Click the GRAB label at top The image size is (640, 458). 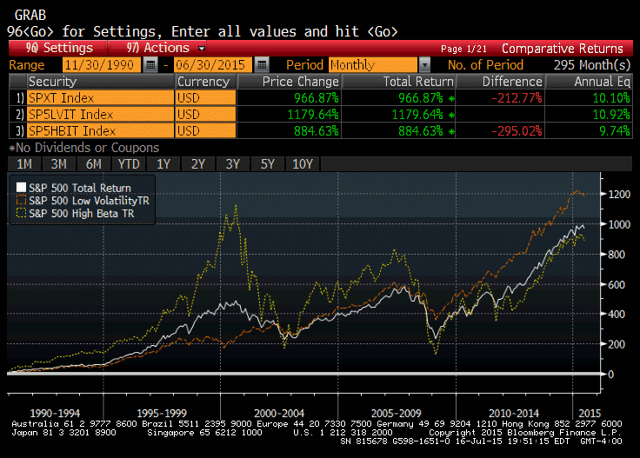[30, 15]
